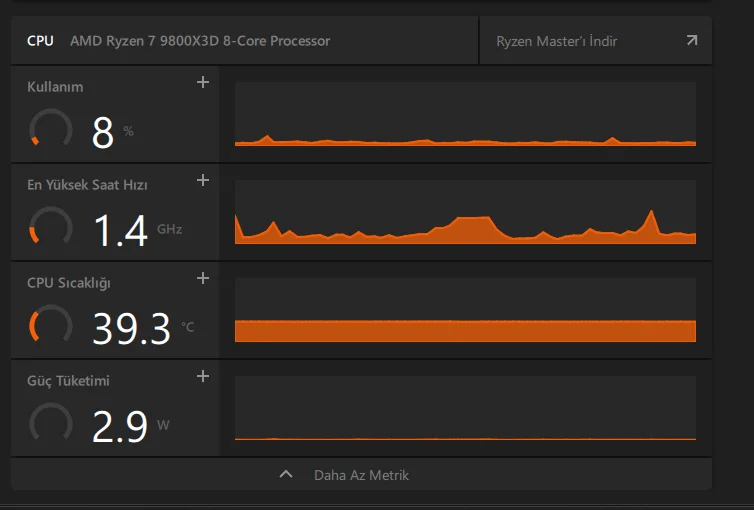Click the En Yüksek Saat Hızı gauge dial

click(51, 226)
